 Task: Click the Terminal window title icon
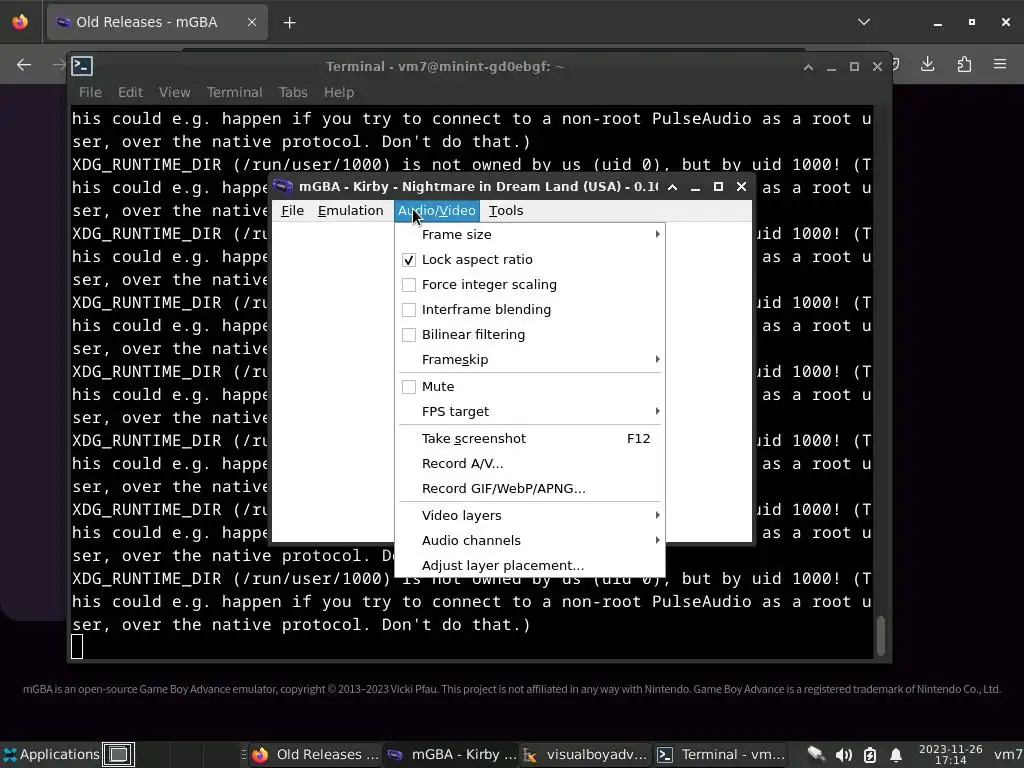pyautogui.click(x=82, y=66)
